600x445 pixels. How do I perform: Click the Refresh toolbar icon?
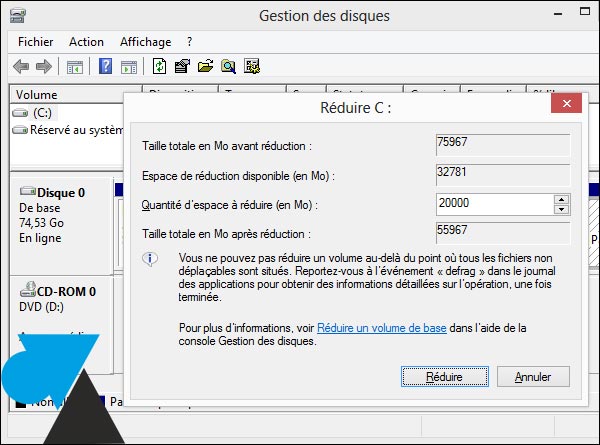coord(160,66)
